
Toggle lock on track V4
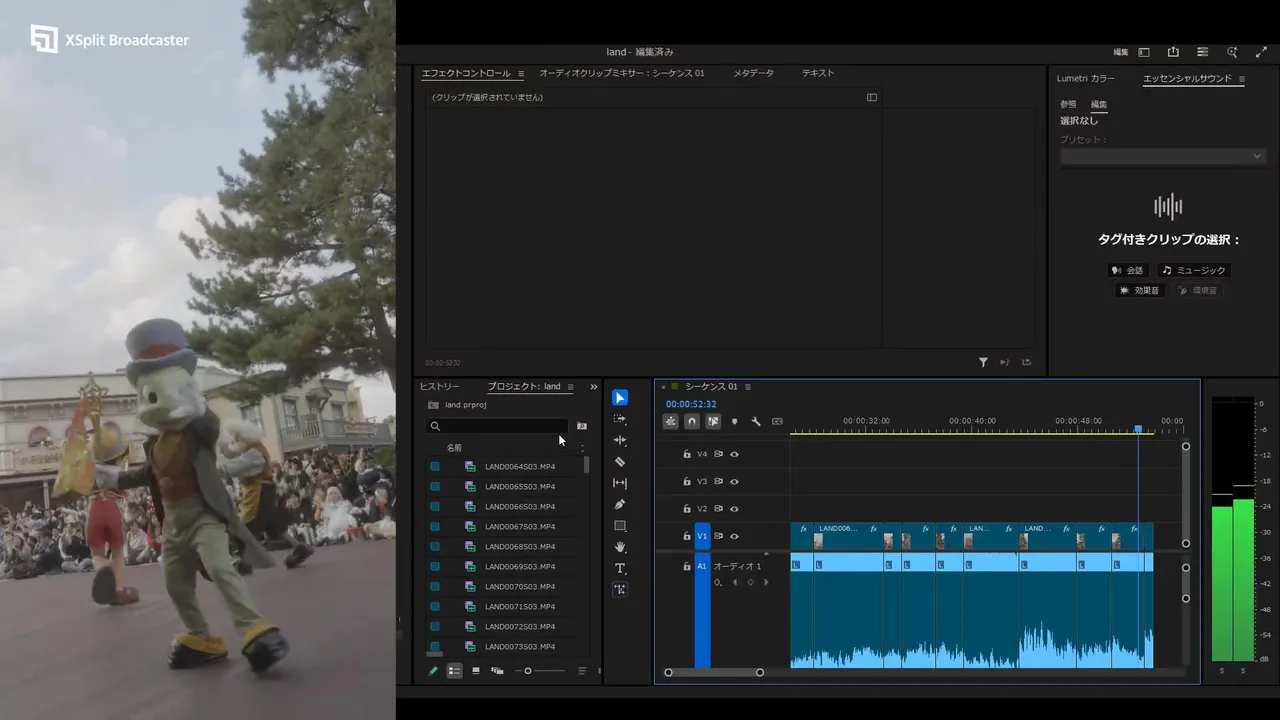(687, 454)
